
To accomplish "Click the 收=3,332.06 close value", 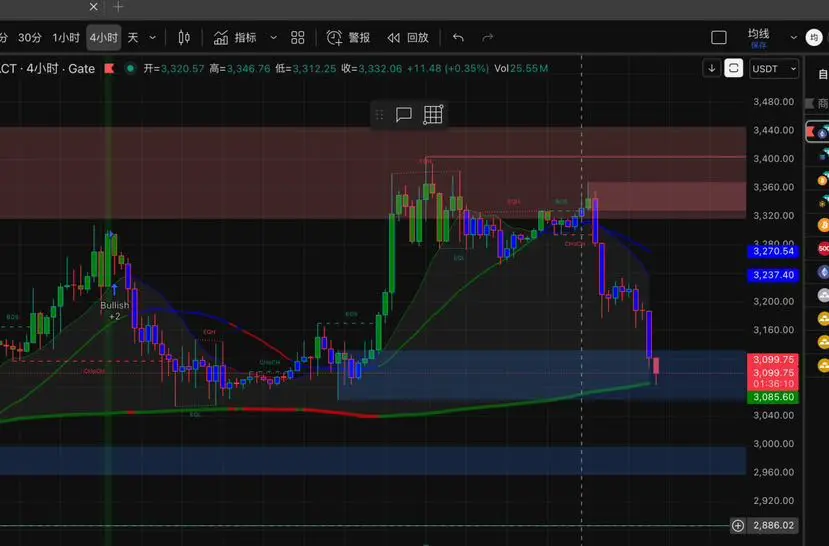I will (372, 68).
